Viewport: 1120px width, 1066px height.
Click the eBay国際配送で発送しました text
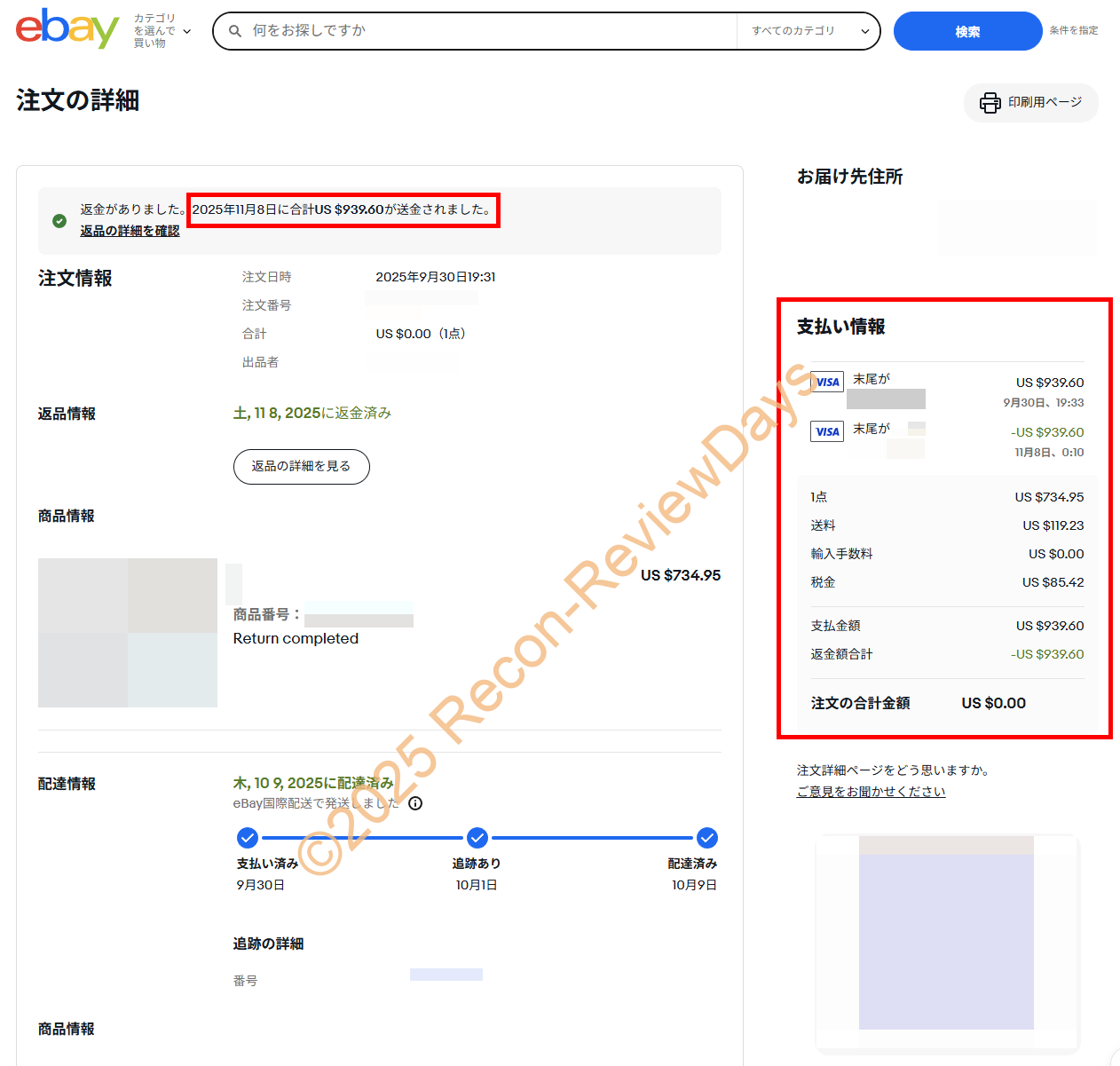[317, 803]
